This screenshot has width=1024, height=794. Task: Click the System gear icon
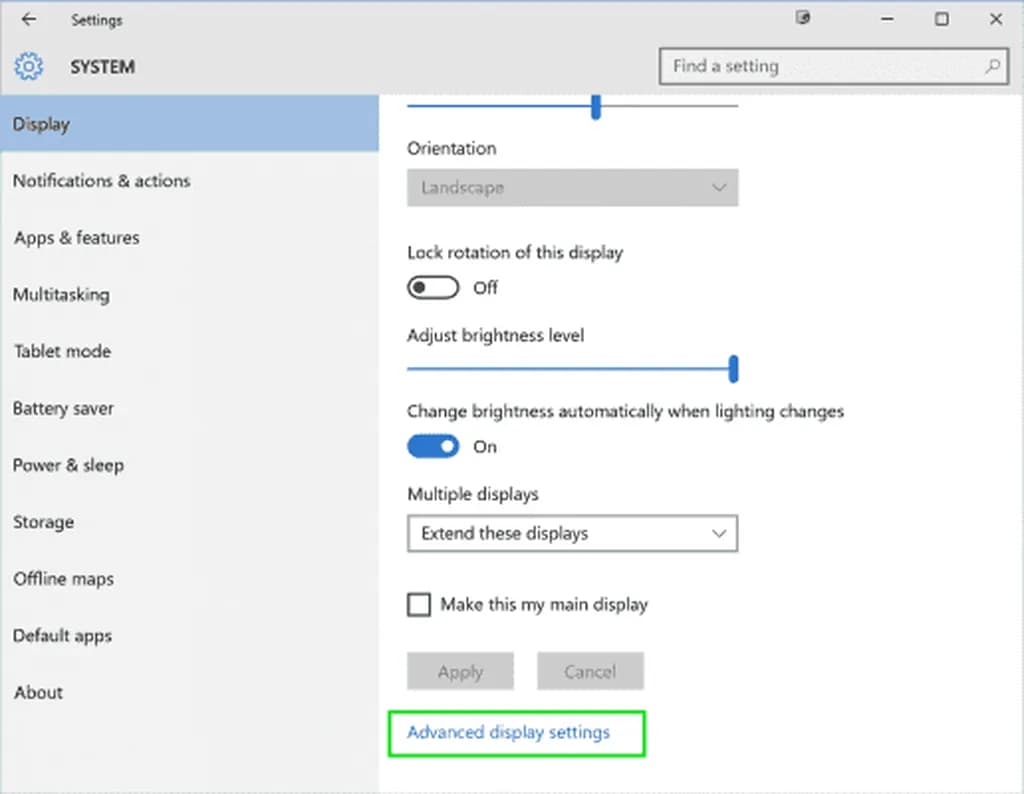coord(29,67)
